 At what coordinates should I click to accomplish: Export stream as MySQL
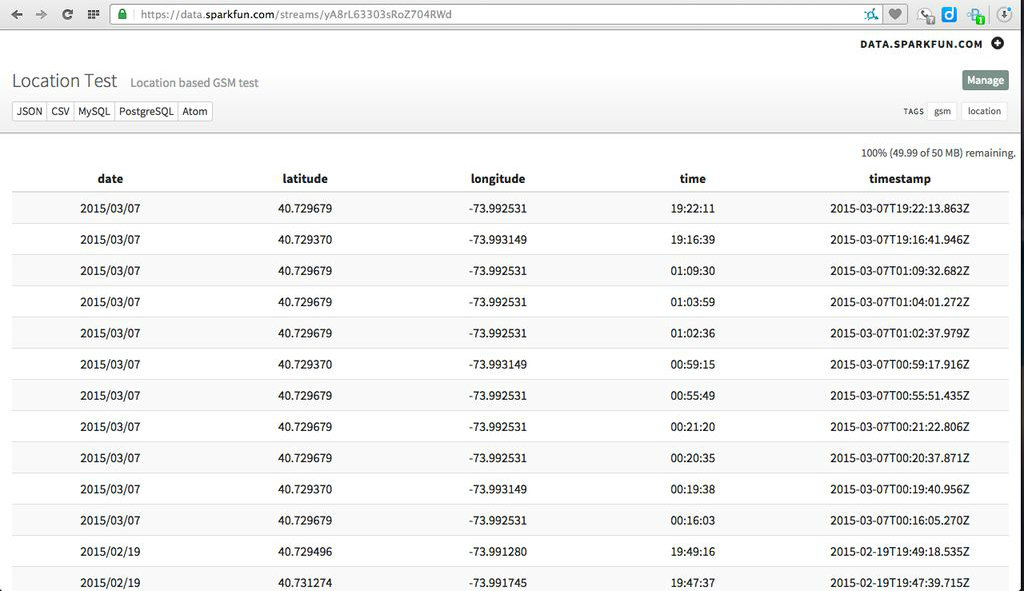(x=94, y=111)
